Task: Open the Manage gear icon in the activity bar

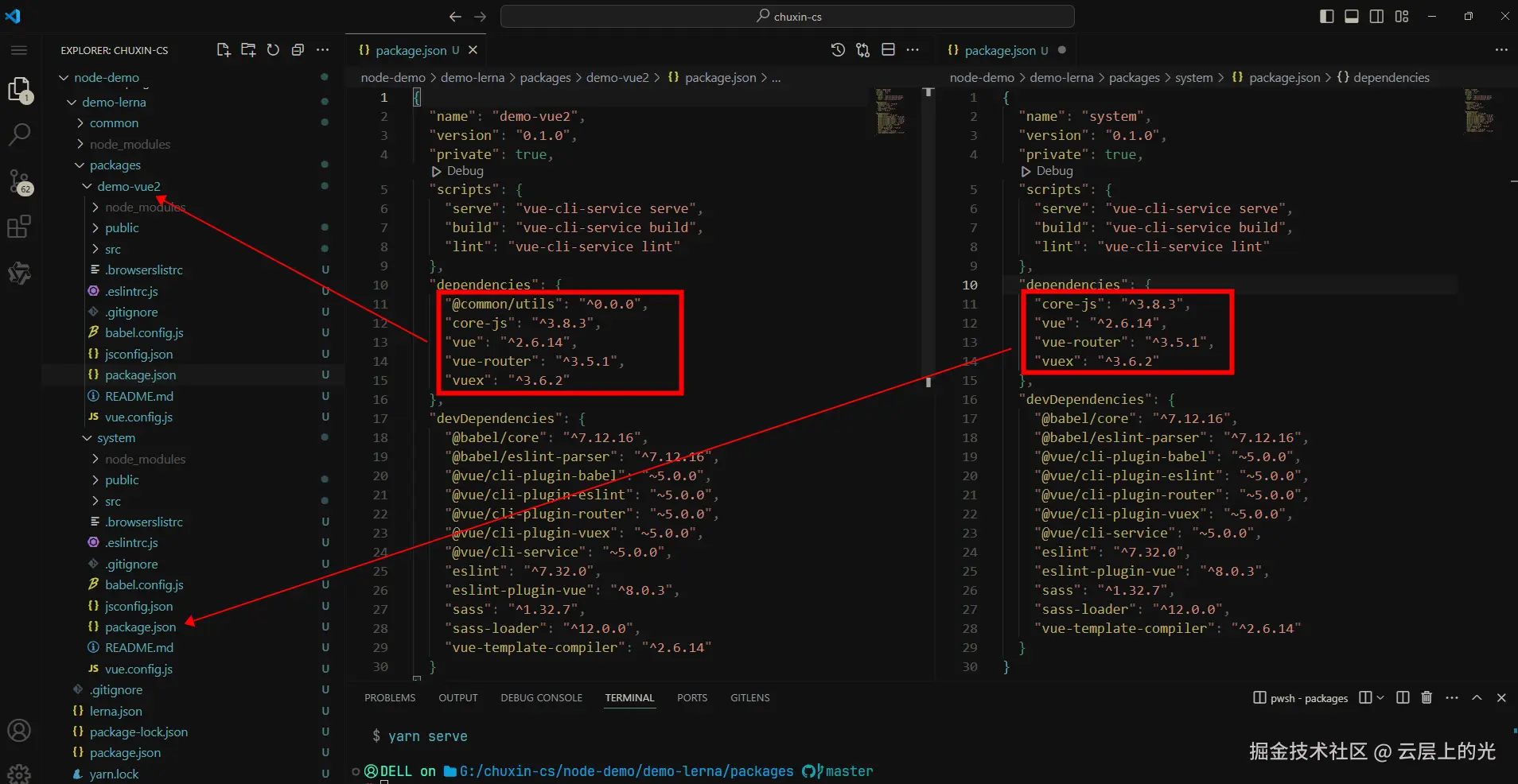Action: coord(19,772)
